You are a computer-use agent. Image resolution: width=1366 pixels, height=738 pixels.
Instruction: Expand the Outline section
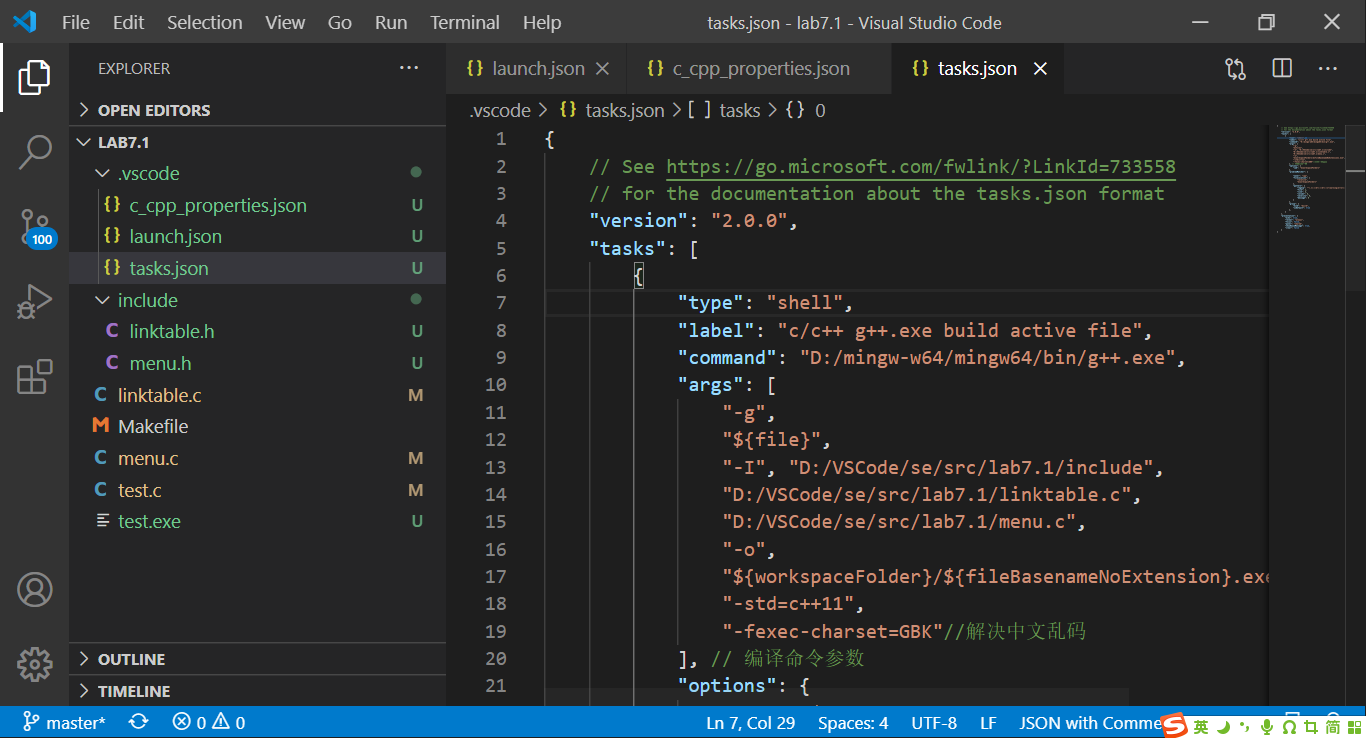click(258, 659)
